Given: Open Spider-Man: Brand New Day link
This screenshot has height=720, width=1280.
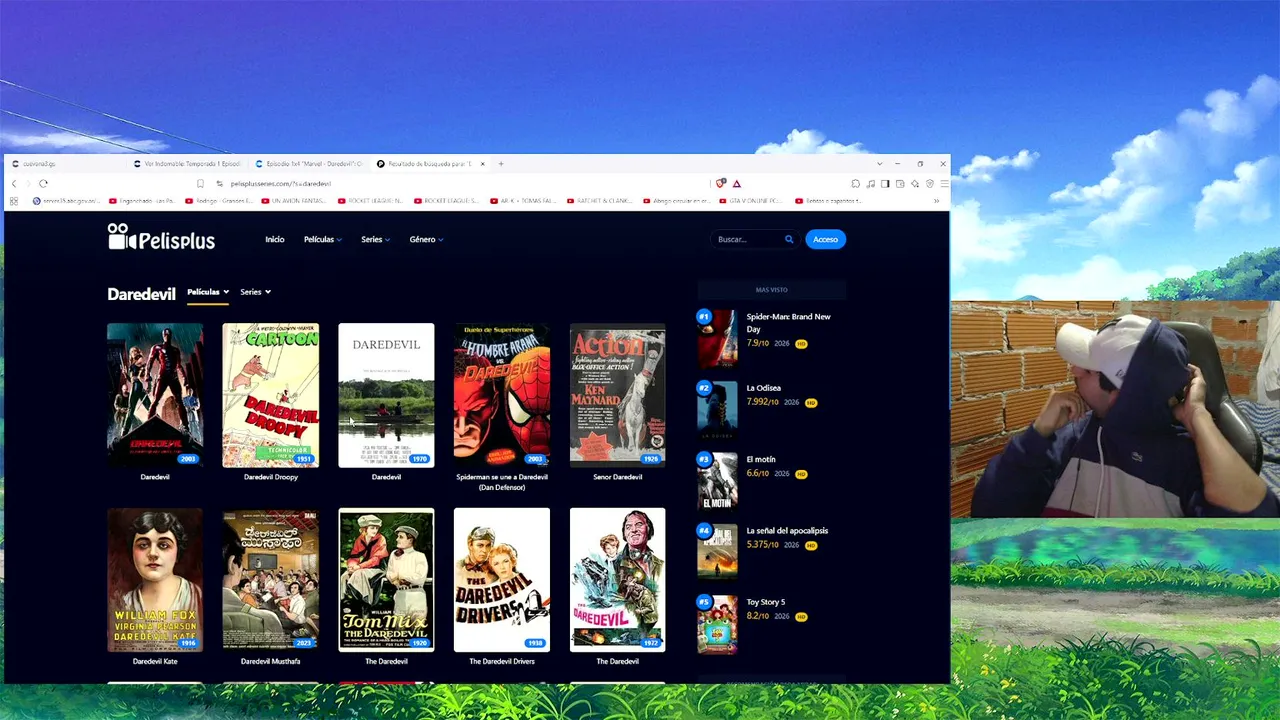Looking at the screenshot, I should pos(788,322).
